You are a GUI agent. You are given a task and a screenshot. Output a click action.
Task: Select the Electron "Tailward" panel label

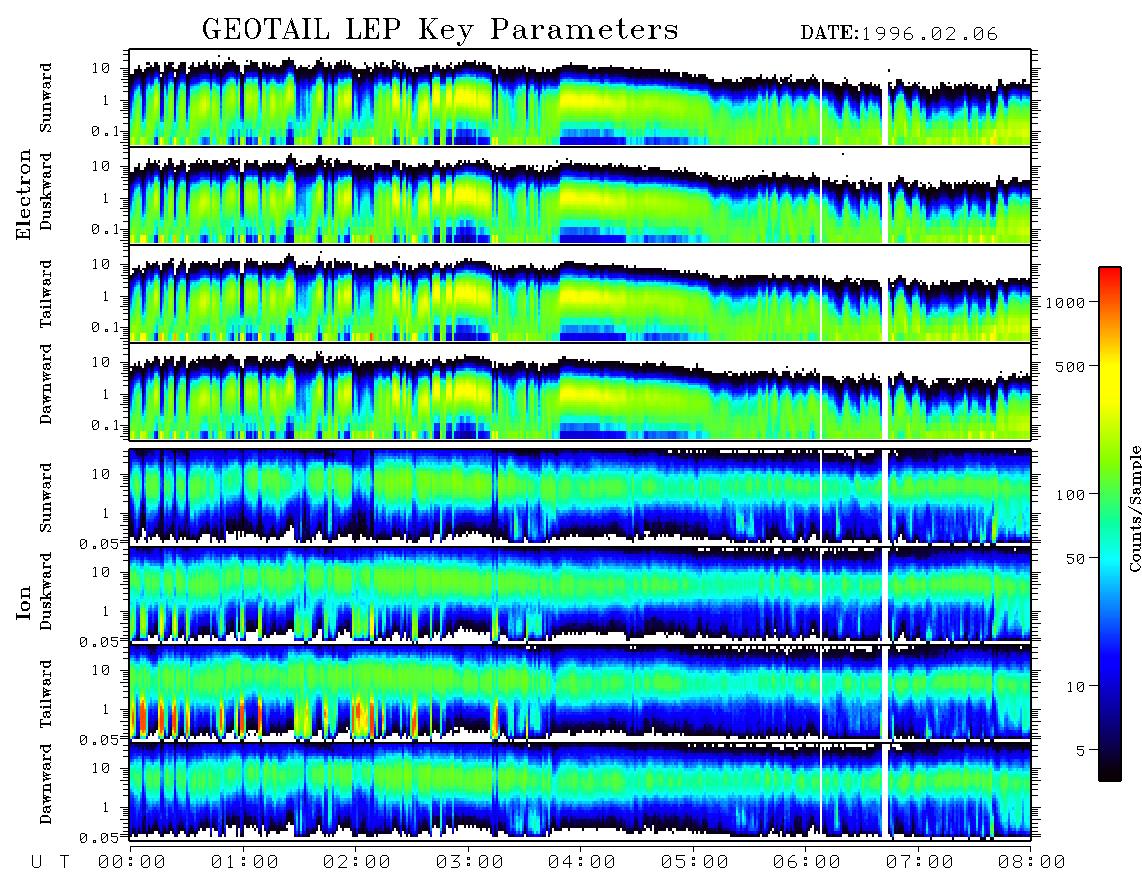[46, 294]
